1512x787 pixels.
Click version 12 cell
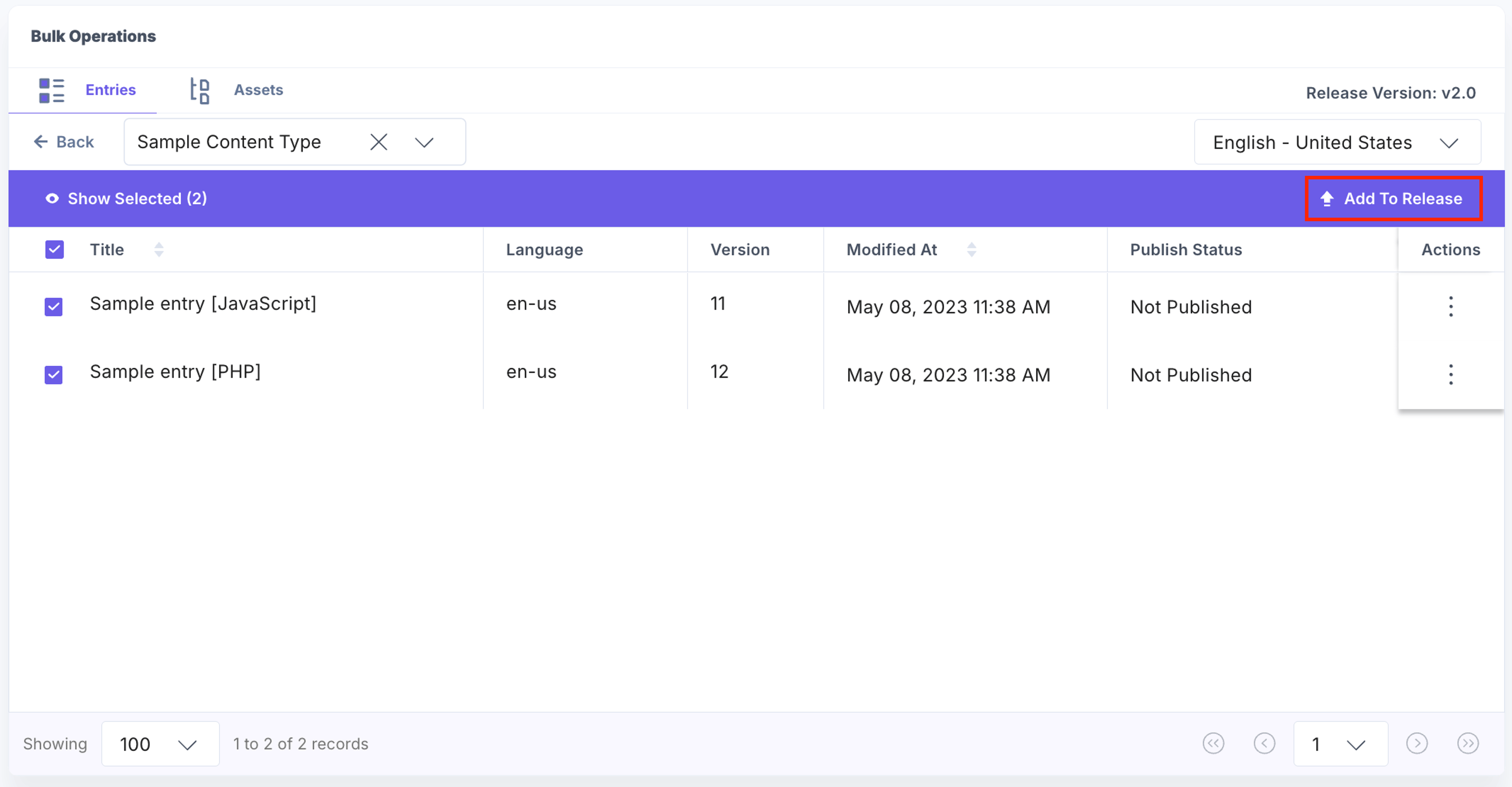pos(719,372)
